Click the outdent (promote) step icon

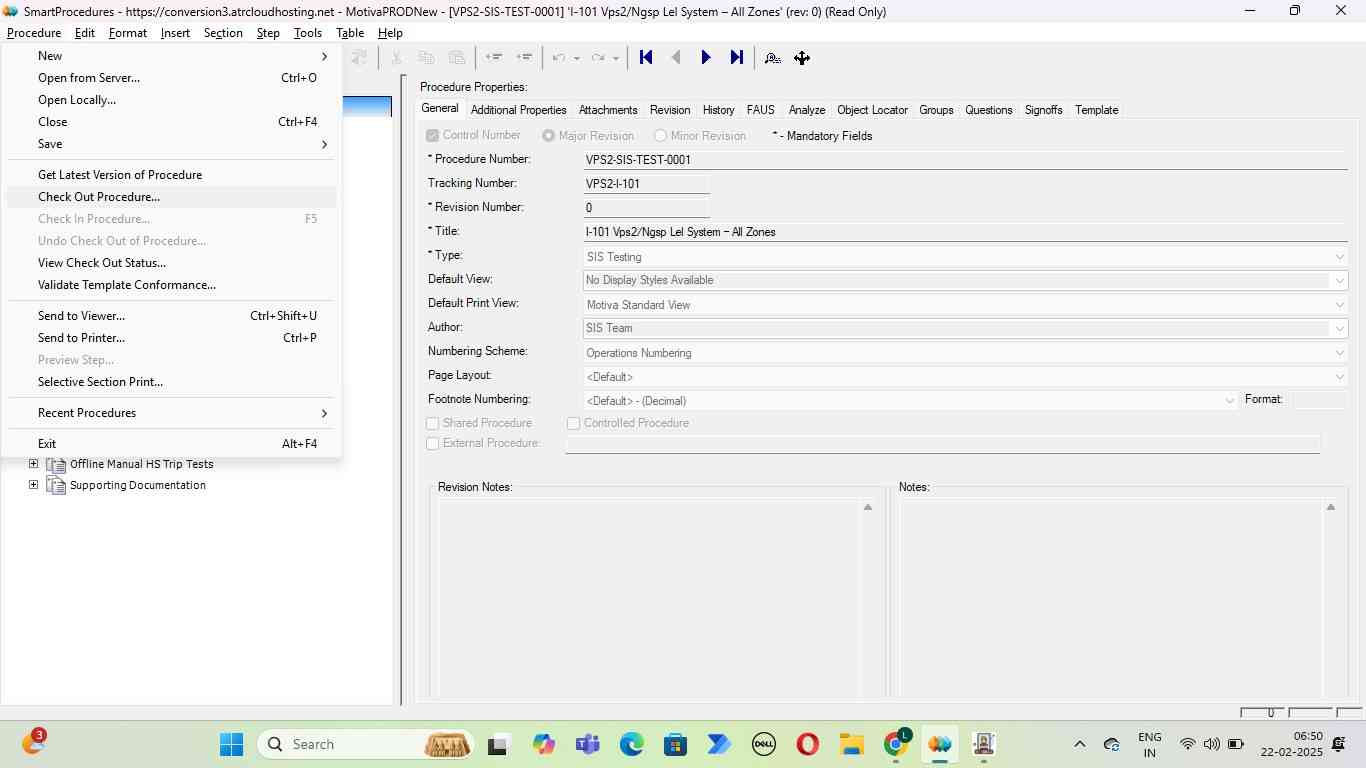[493, 58]
